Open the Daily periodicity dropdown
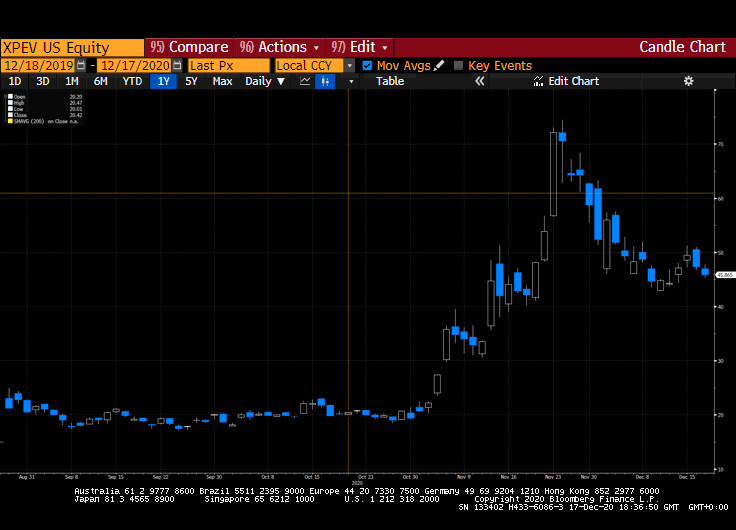Screen dimensions: 736x530 (265, 81)
